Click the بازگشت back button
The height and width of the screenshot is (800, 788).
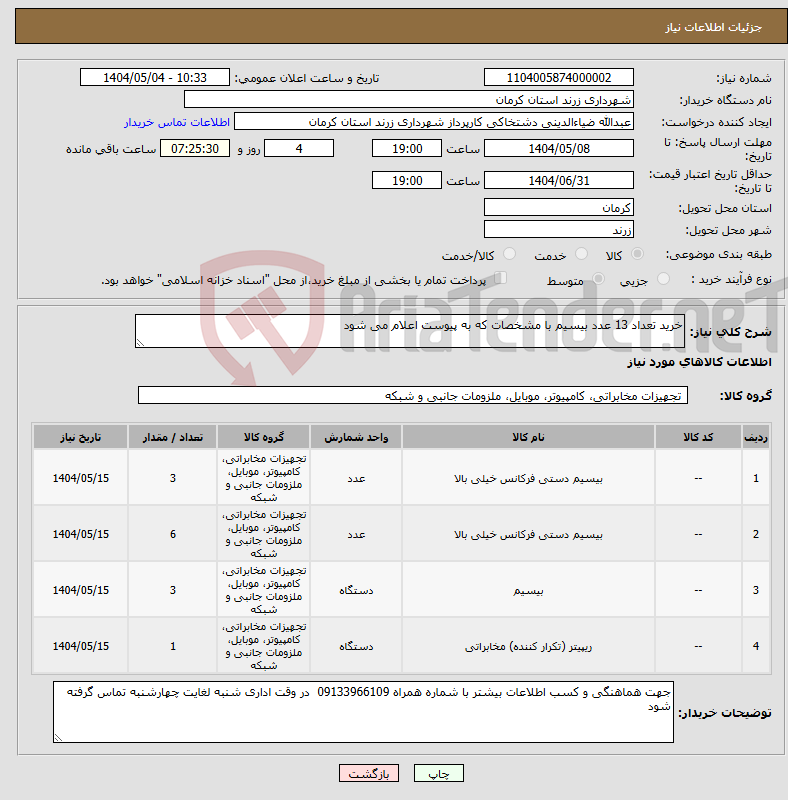tap(368, 773)
